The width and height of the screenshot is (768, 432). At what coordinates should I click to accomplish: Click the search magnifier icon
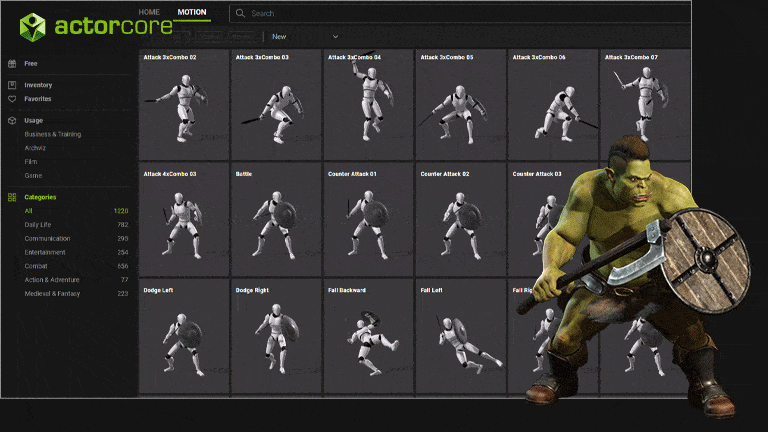(x=240, y=13)
